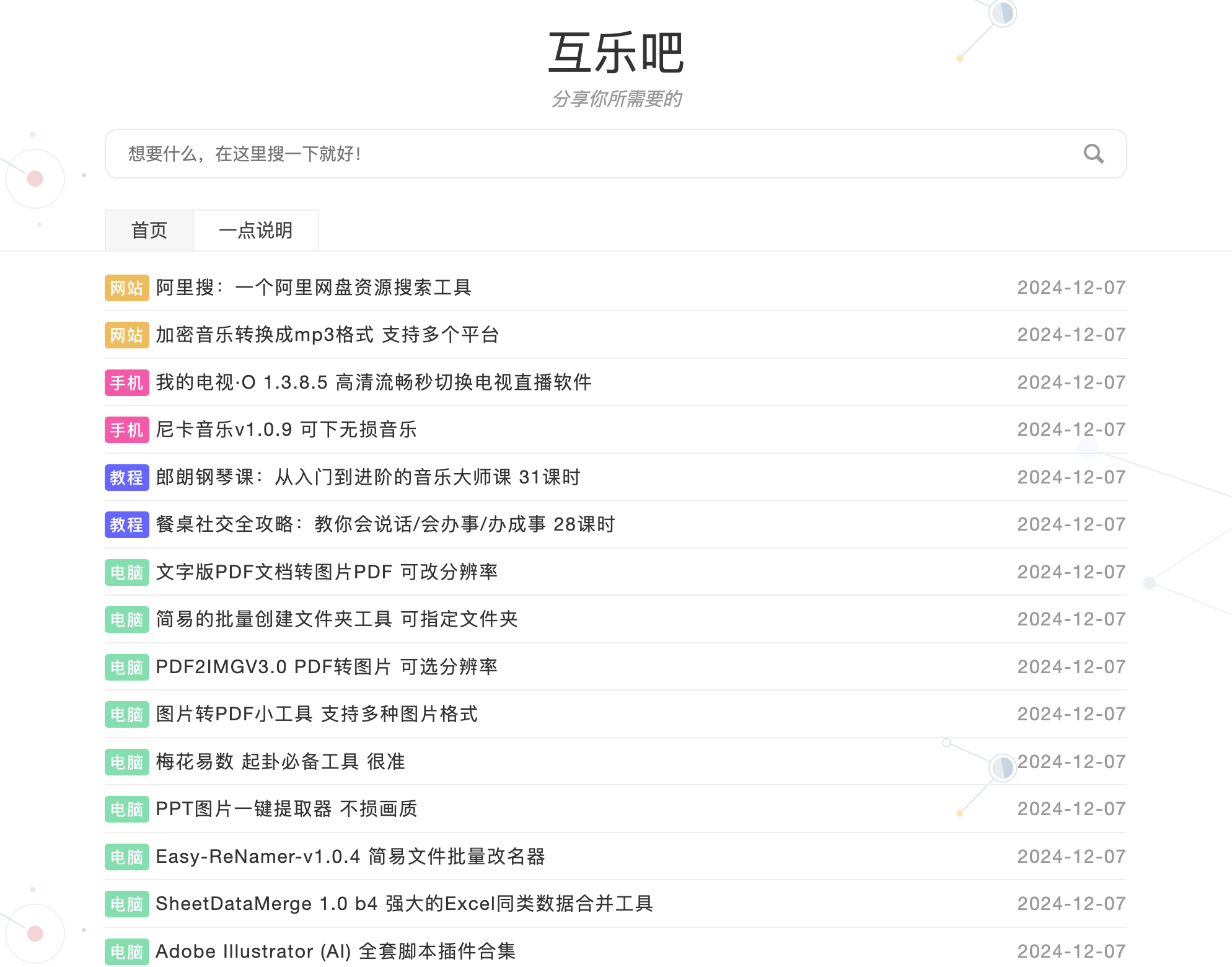
Task: Click 网站 tag beside 阿里搜 post
Action: tap(126, 288)
